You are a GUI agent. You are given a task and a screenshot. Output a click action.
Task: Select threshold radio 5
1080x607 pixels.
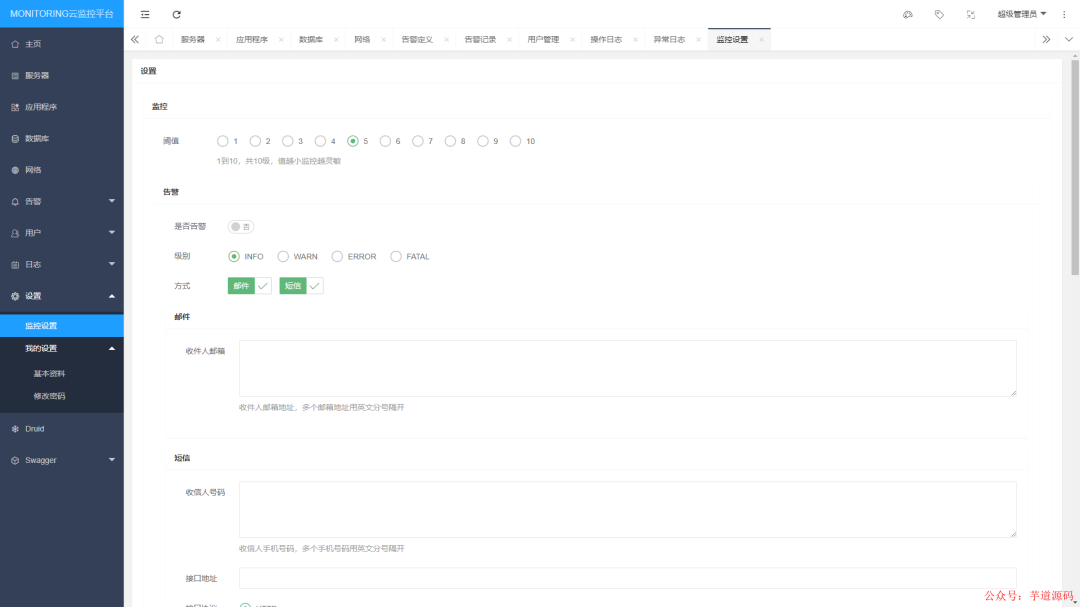pyautogui.click(x=353, y=141)
